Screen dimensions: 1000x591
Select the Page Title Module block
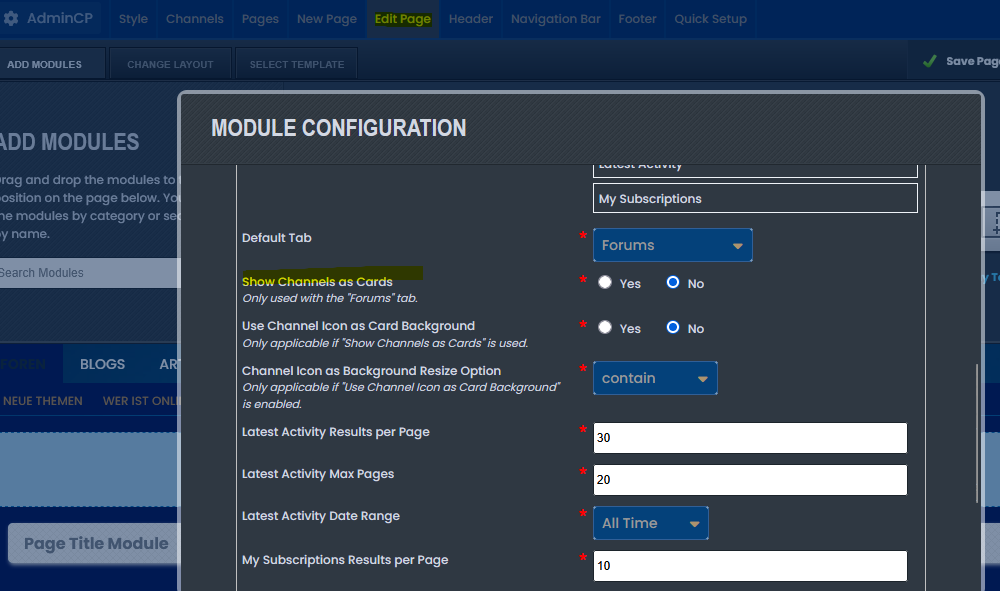click(96, 543)
